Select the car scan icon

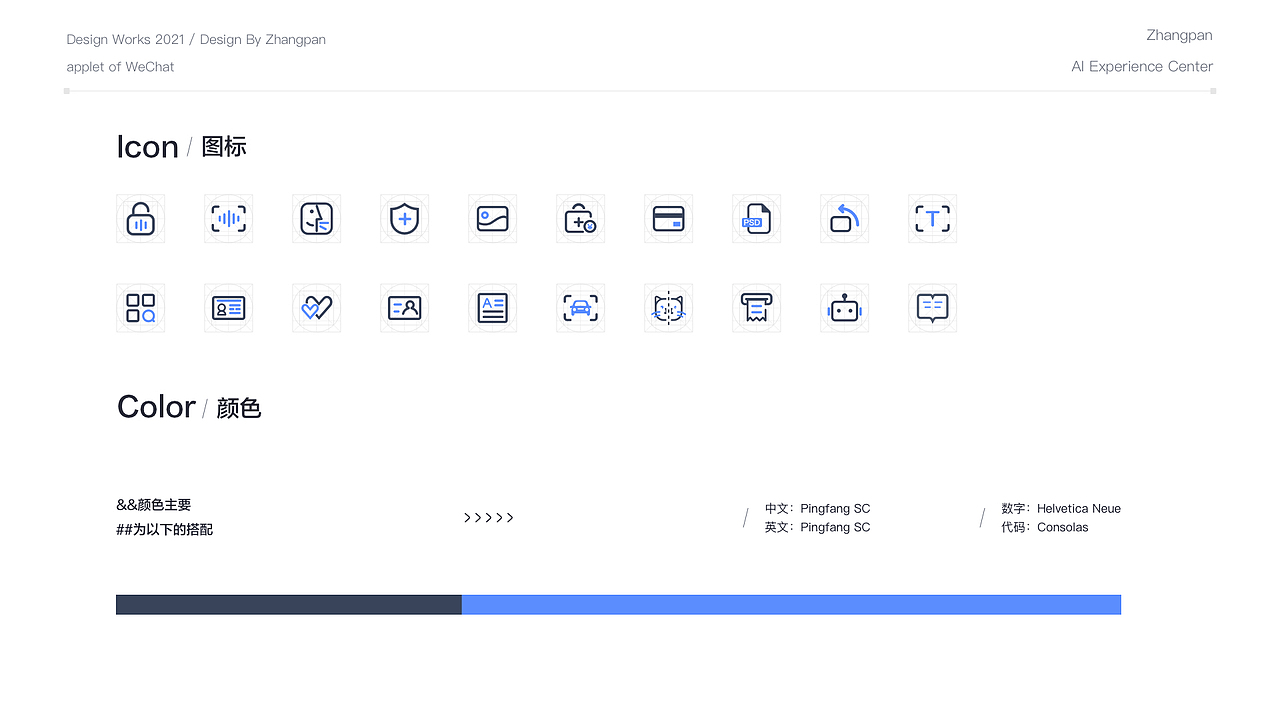(580, 308)
